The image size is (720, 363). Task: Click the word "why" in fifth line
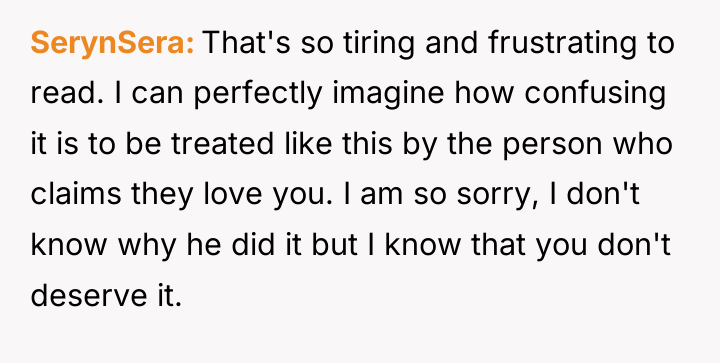tap(146, 247)
